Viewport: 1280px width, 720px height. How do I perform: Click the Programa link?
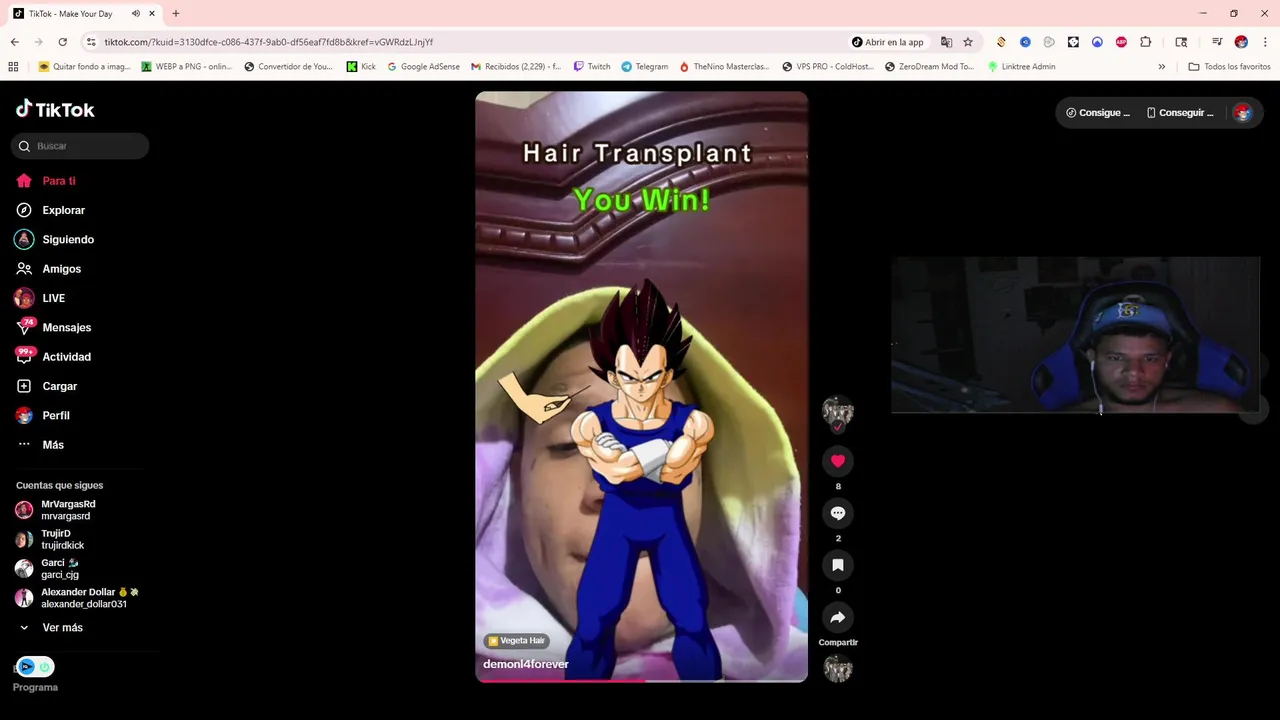pyautogui.click(x=35, y=687)
